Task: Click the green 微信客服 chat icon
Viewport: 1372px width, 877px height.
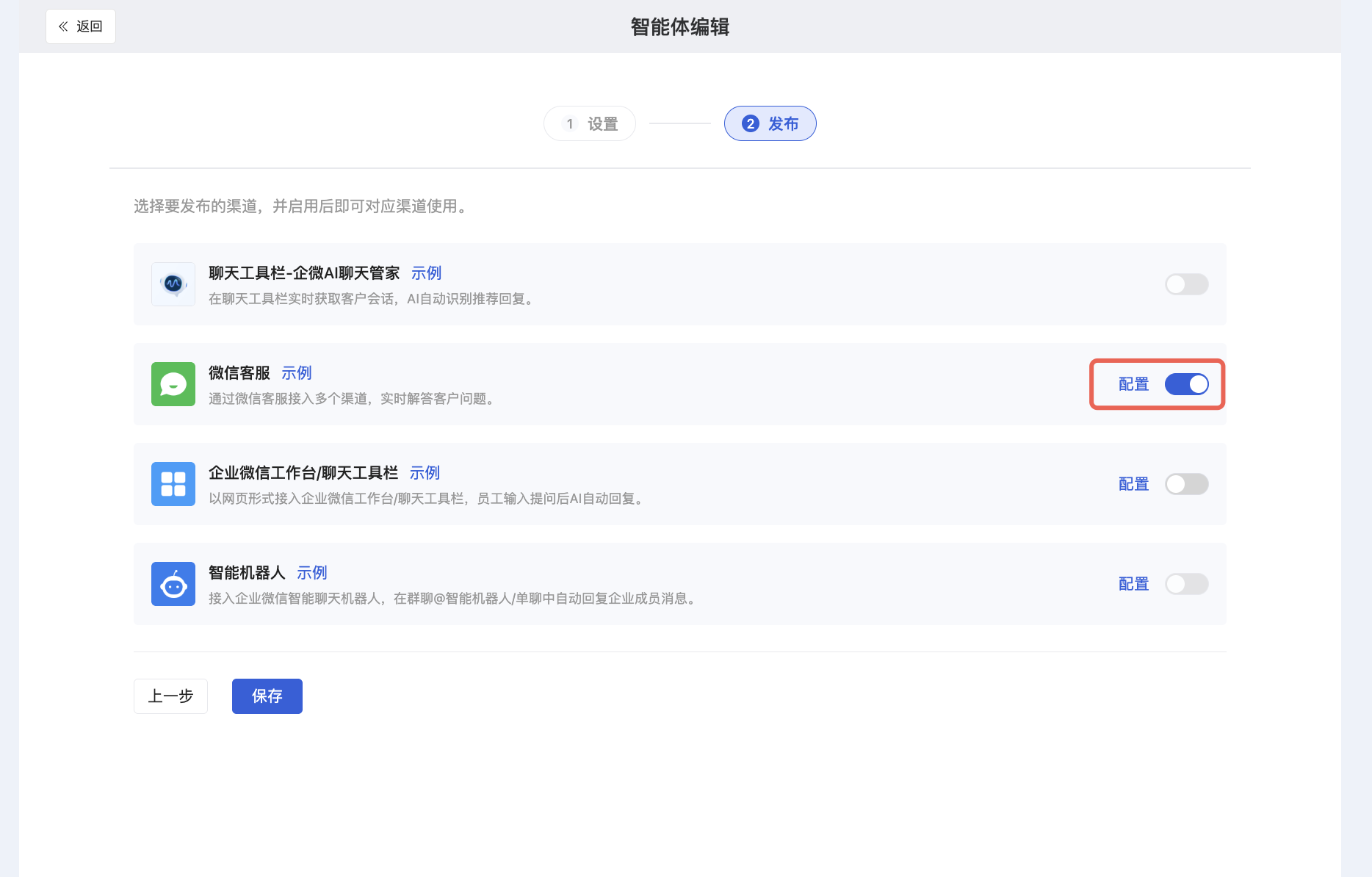Action: (x=173, y=384)
